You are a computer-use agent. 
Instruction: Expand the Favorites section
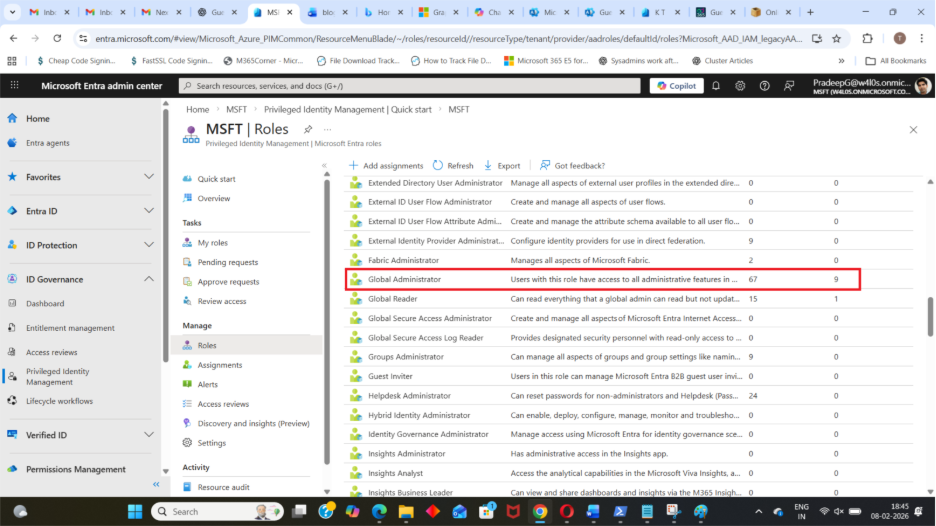148,177
